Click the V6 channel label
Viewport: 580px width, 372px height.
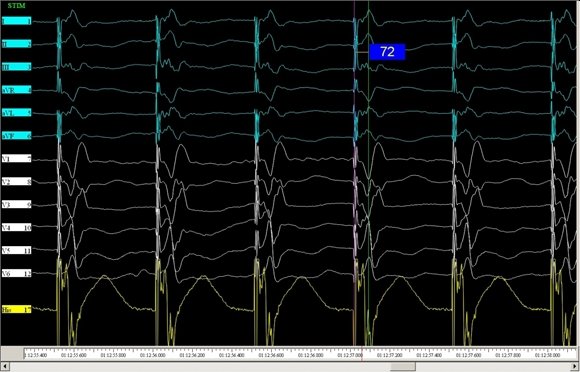[x=17, y=273]
